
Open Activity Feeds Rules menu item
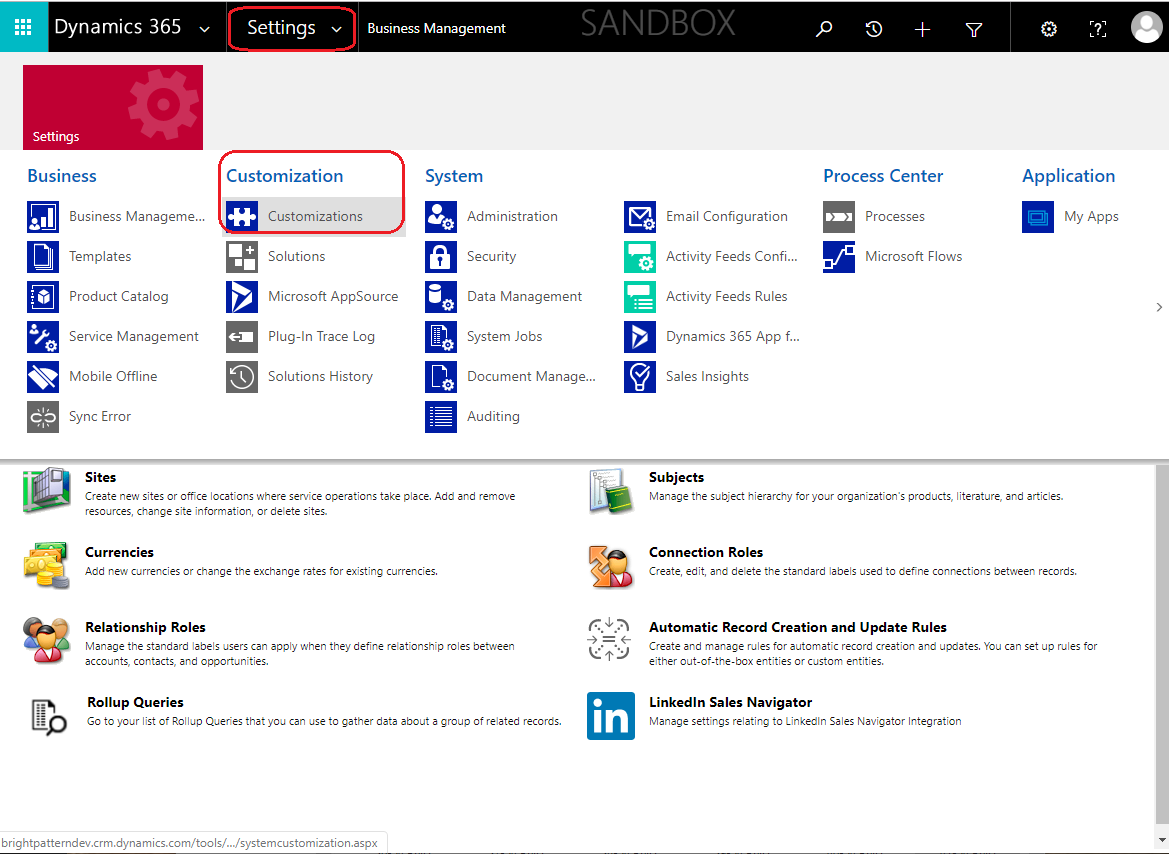726,296
